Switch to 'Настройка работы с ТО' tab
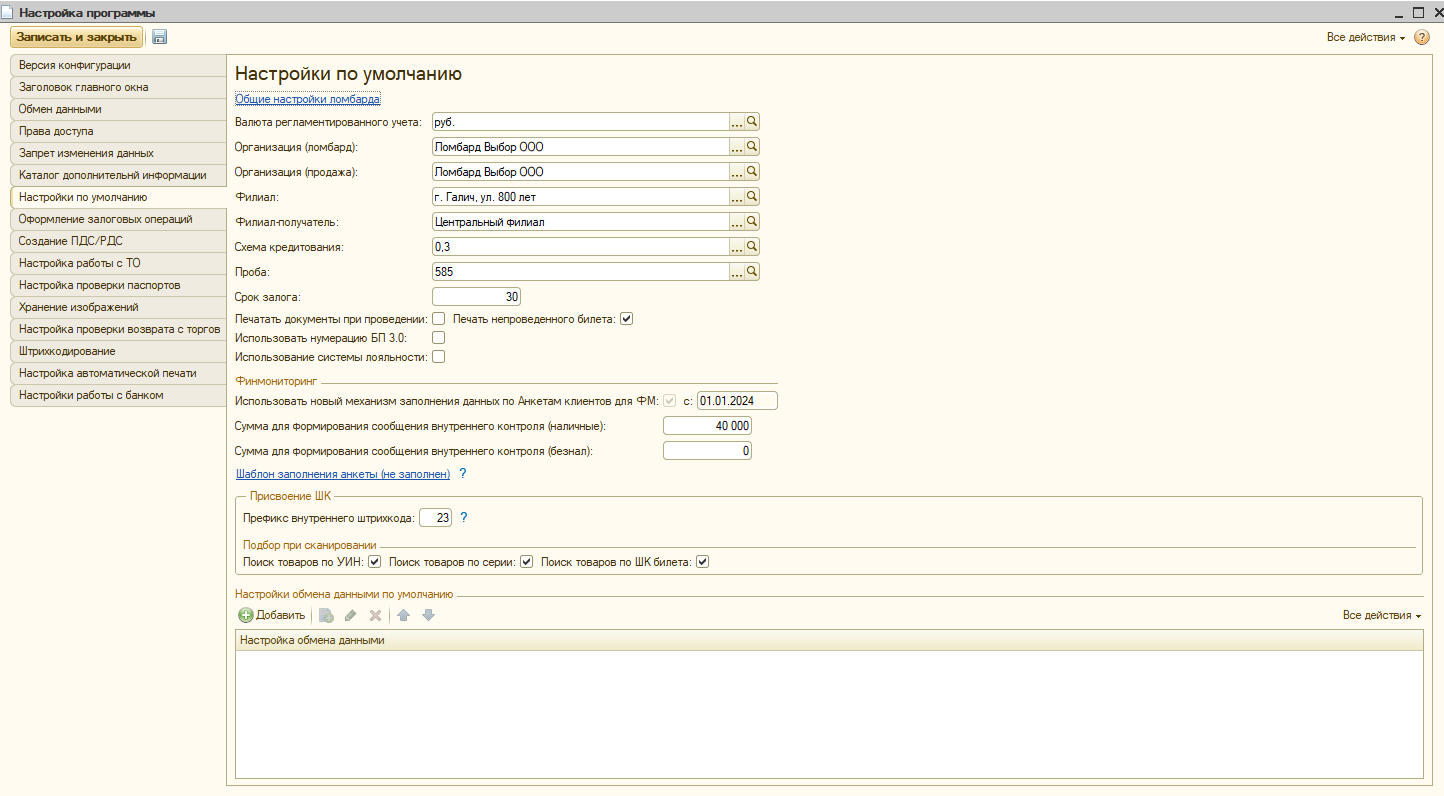 pos(117,263)
